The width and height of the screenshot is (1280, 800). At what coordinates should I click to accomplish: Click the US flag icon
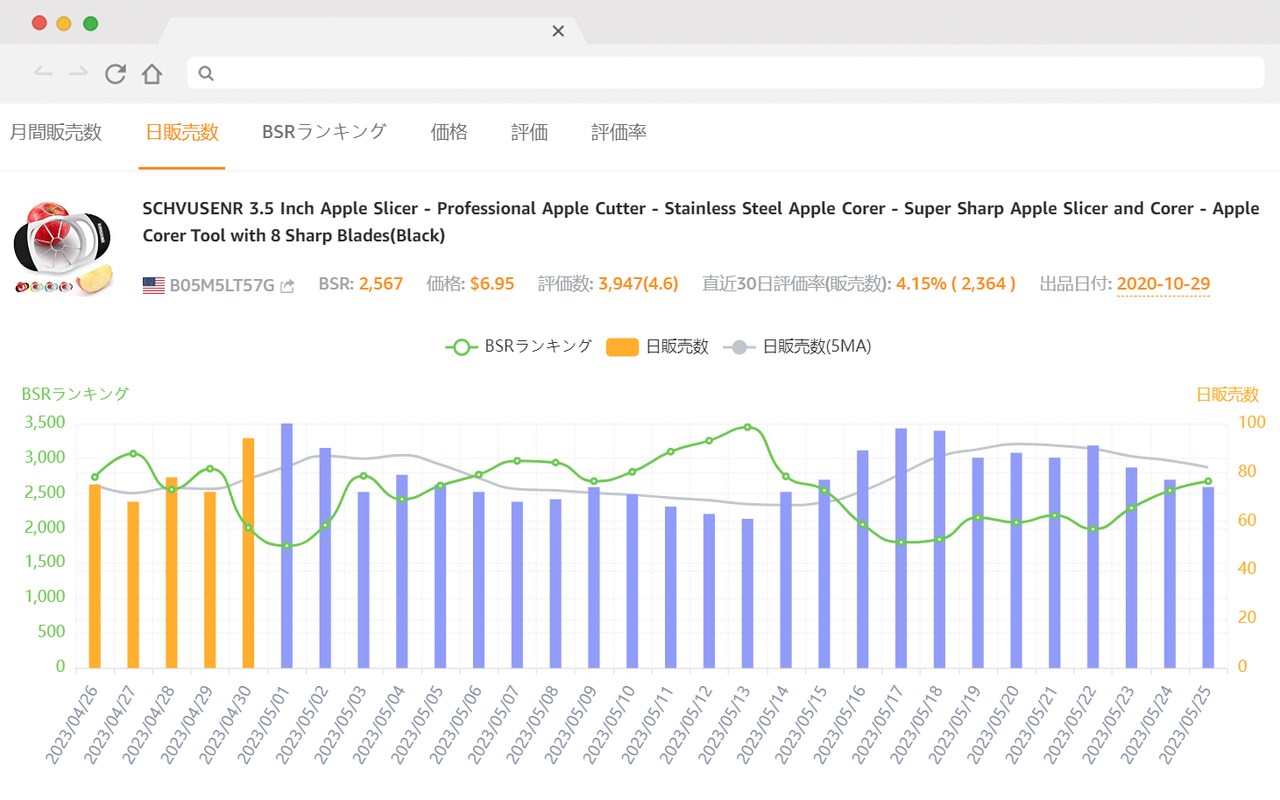[x=153, y=285]
